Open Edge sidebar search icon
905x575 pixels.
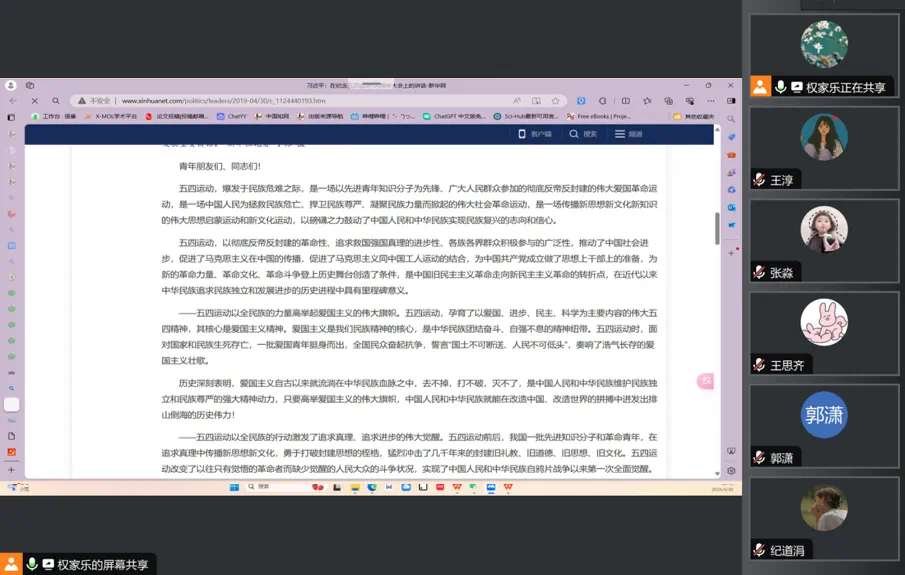click(x=731, y=119)
